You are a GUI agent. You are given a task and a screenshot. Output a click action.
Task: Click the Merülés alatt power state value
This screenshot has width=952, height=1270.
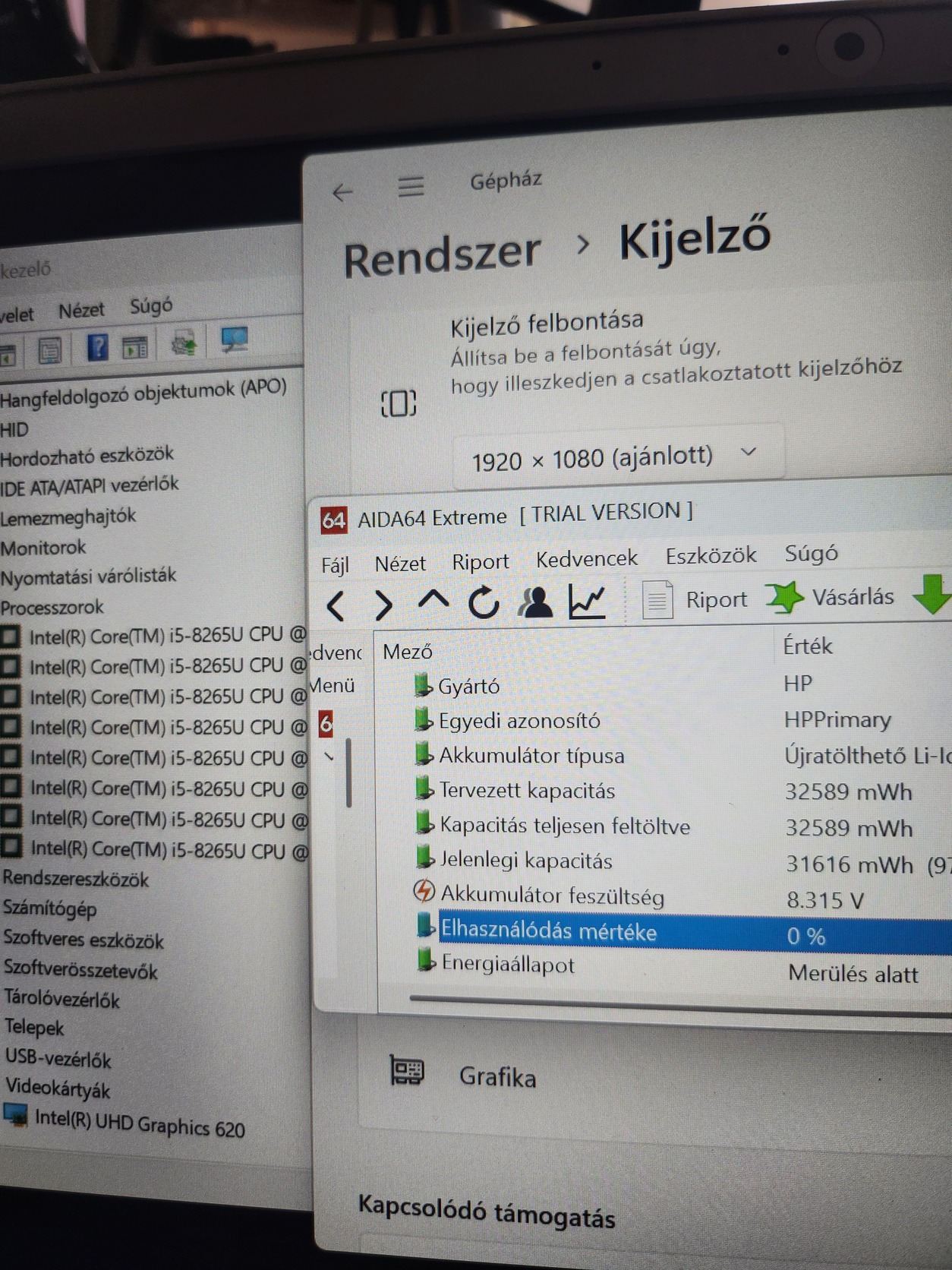(853, 973)
